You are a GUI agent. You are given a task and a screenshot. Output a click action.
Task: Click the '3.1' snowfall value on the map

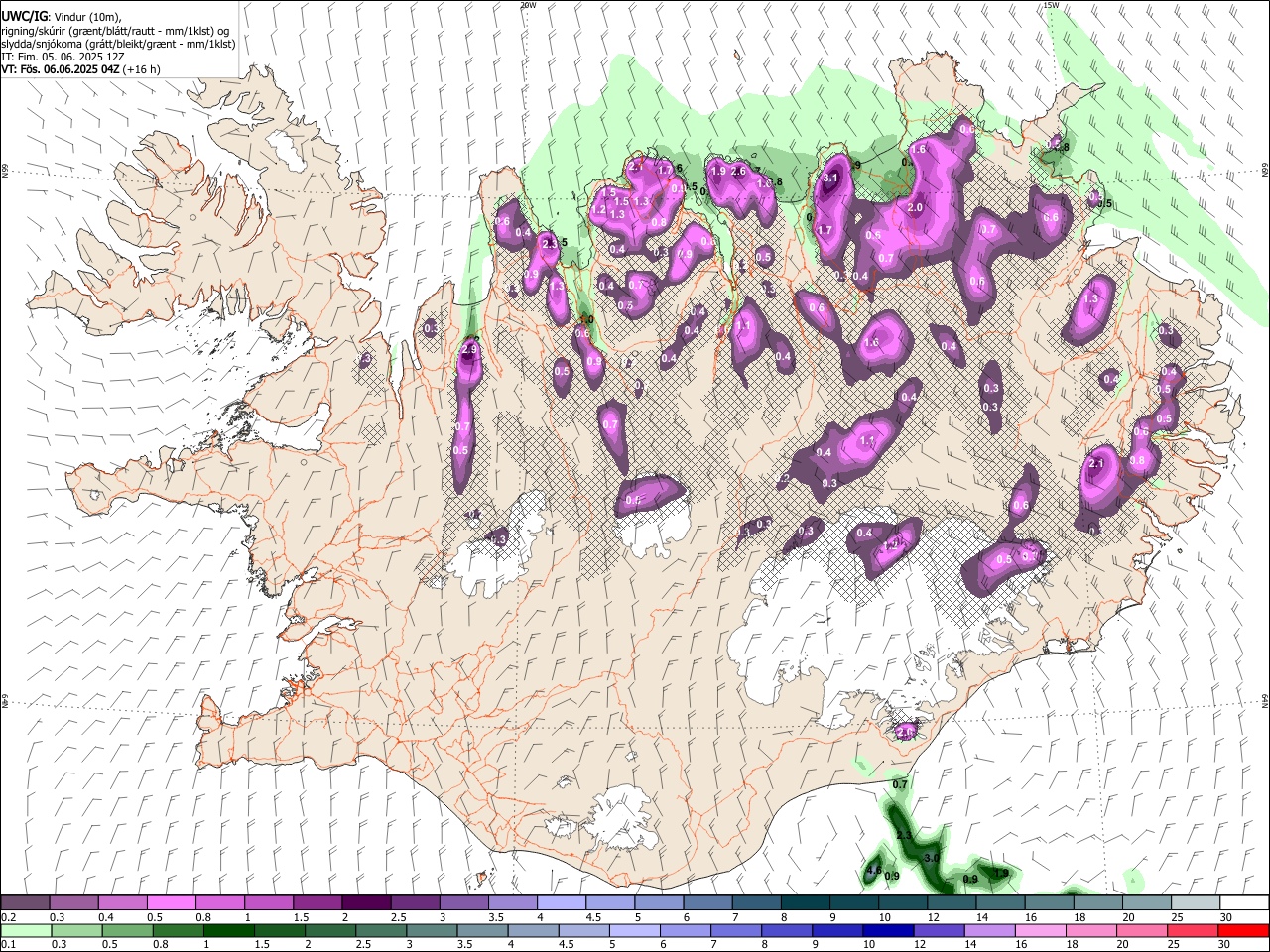(831, 178)
